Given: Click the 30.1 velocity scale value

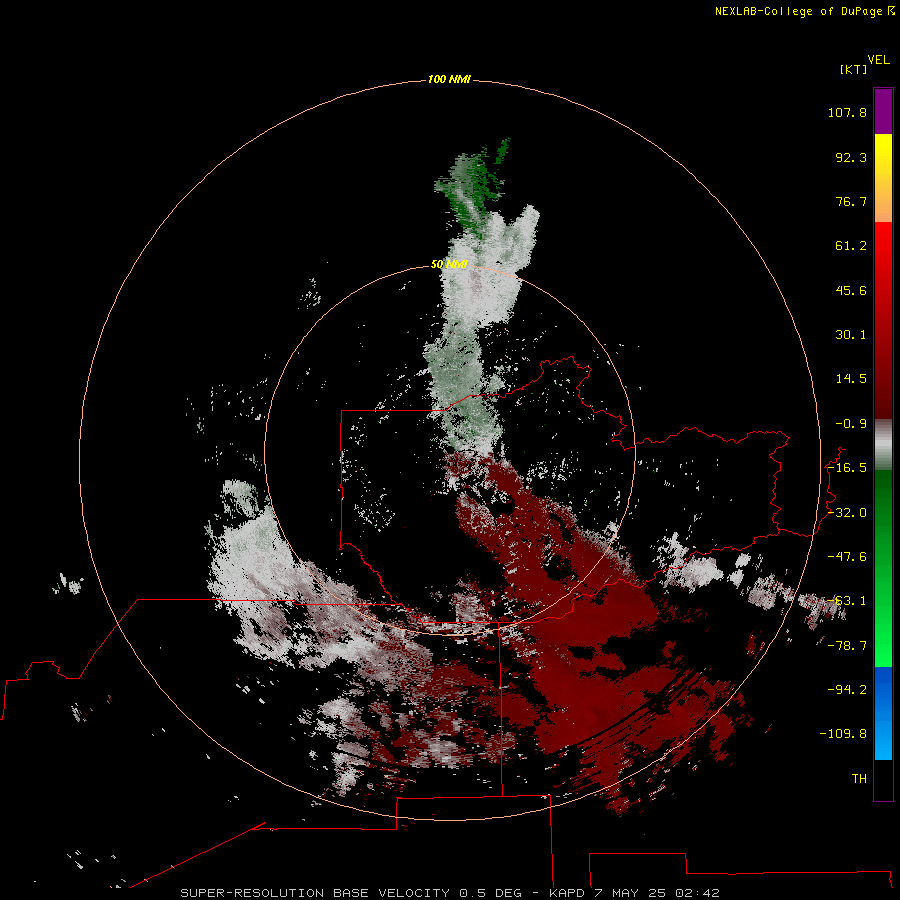Looking at the screenshot, I should 851,335.
